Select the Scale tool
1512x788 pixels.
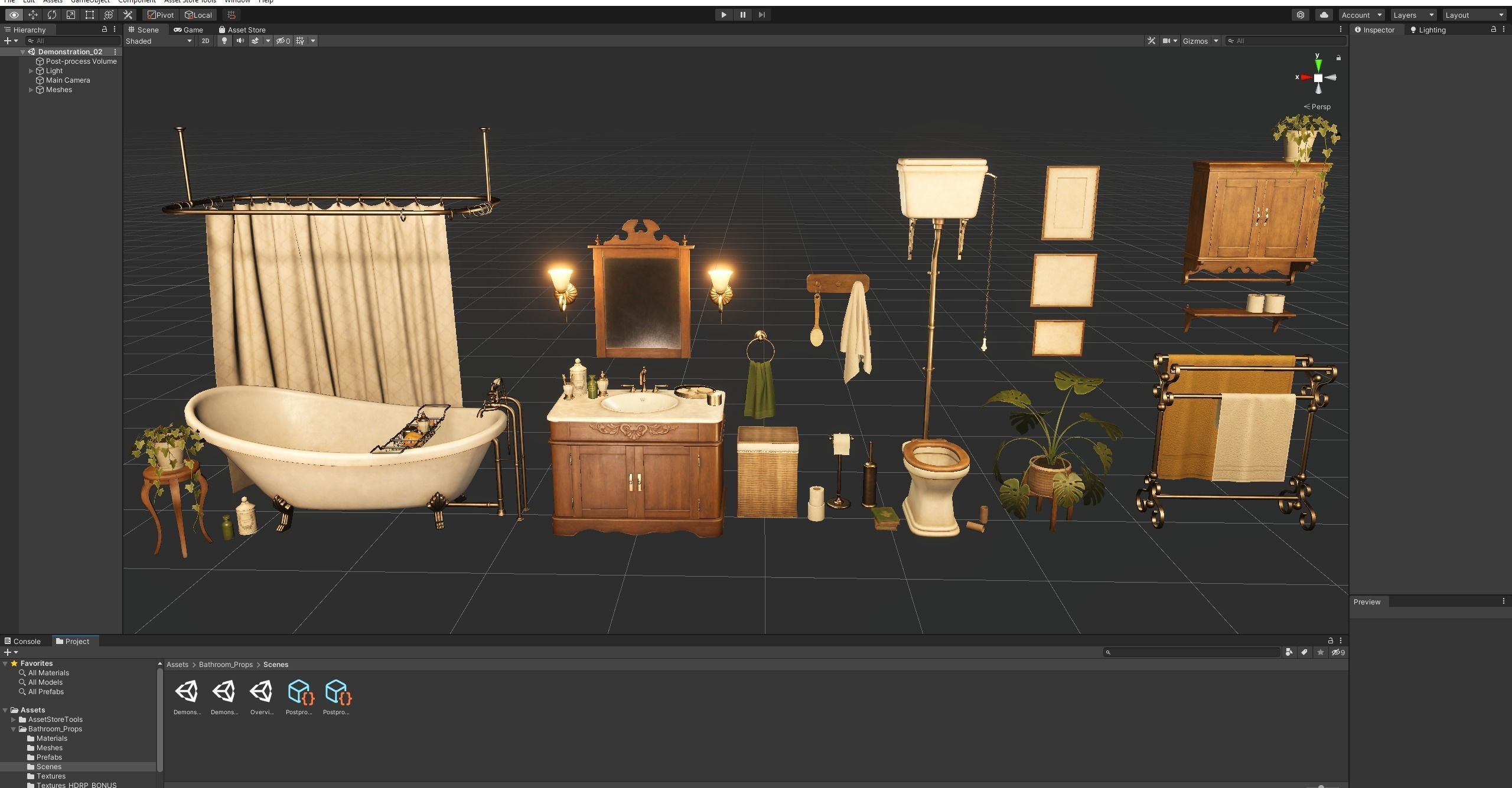coord(71,15)
